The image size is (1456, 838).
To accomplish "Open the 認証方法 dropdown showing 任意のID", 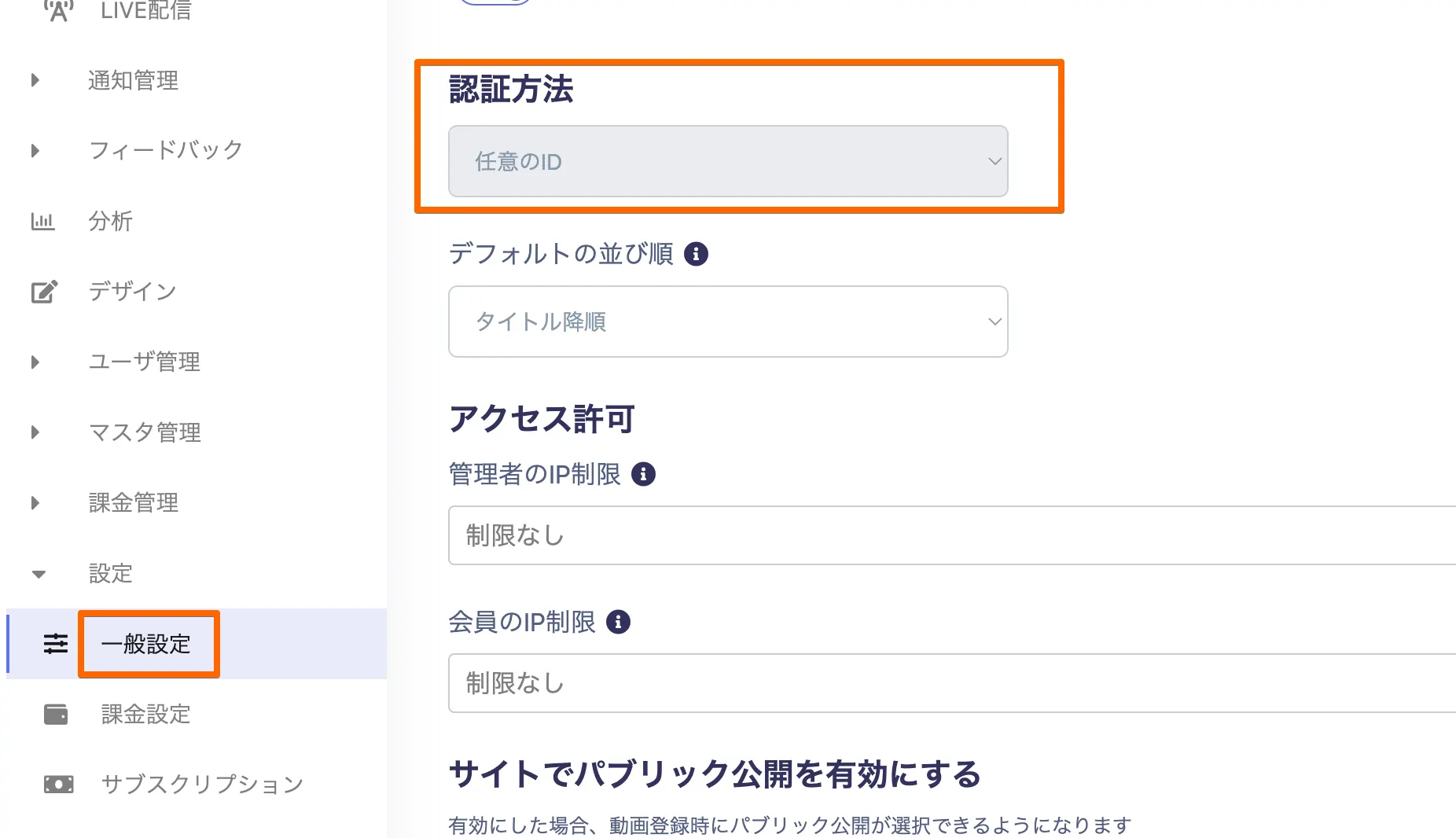I will click(x=727, y=161).
